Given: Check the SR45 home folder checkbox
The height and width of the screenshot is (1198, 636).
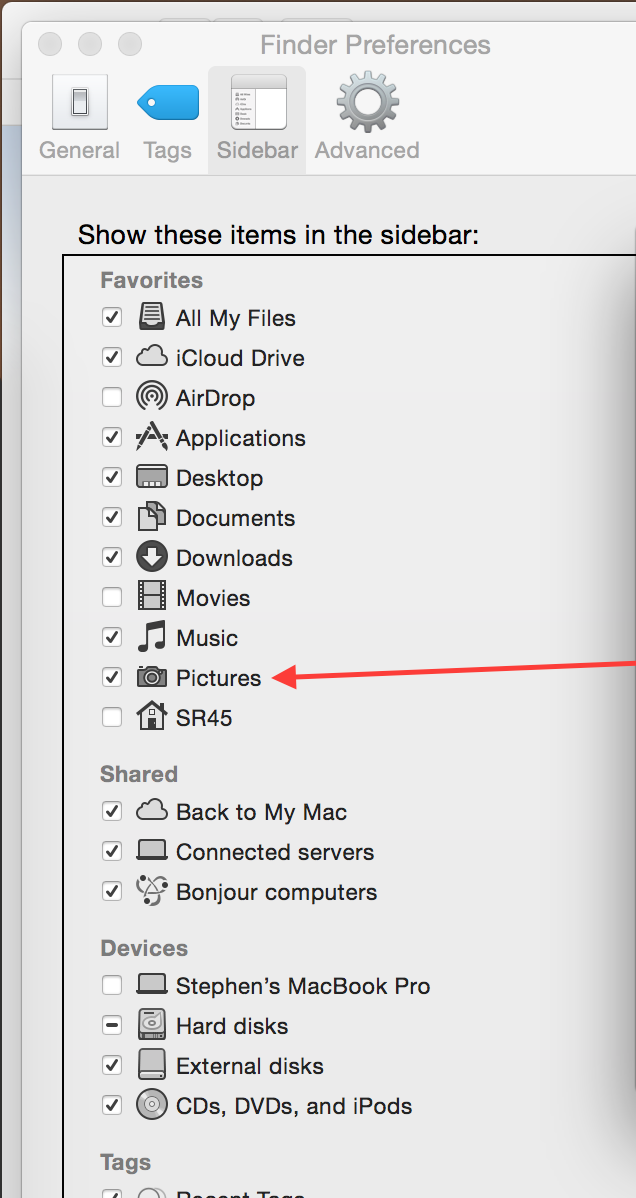Looking at the screenshot, I should point(112,717).
